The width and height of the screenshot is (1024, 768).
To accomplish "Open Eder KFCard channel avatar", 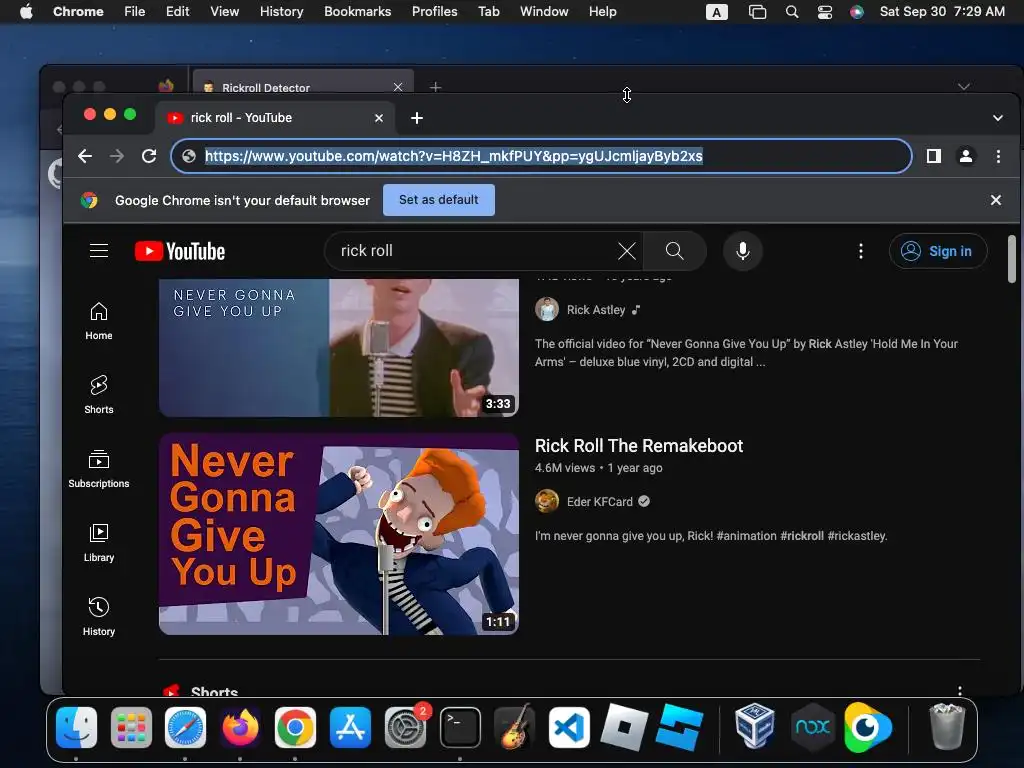I will pos(547,502).
